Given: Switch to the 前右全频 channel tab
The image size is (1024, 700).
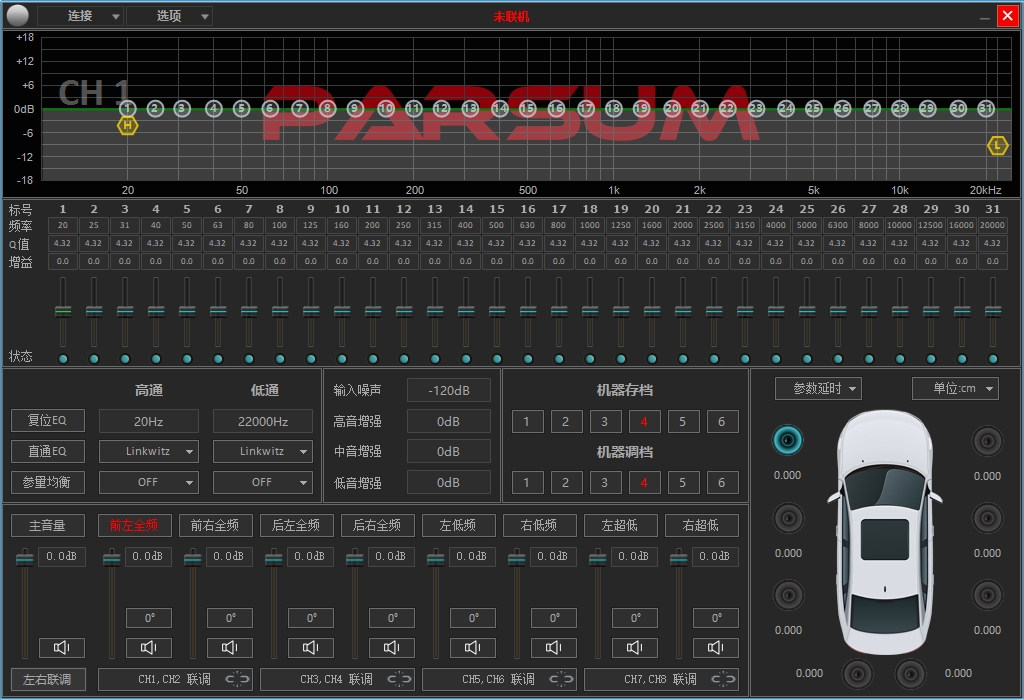Looking at the screenshot, I should coord(216,525).
